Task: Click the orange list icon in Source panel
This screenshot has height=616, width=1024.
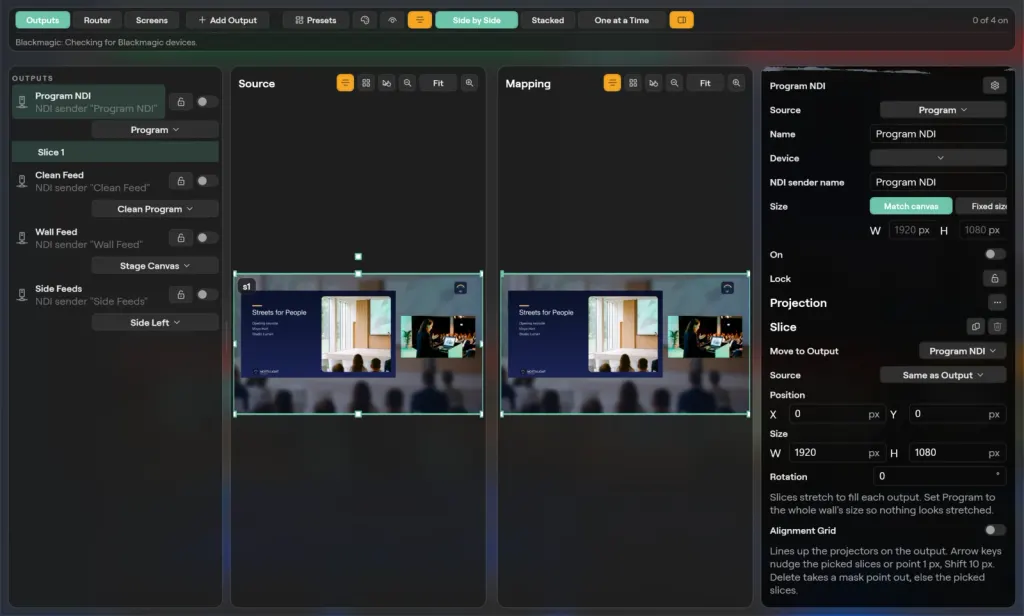Action: pos(345,83)
